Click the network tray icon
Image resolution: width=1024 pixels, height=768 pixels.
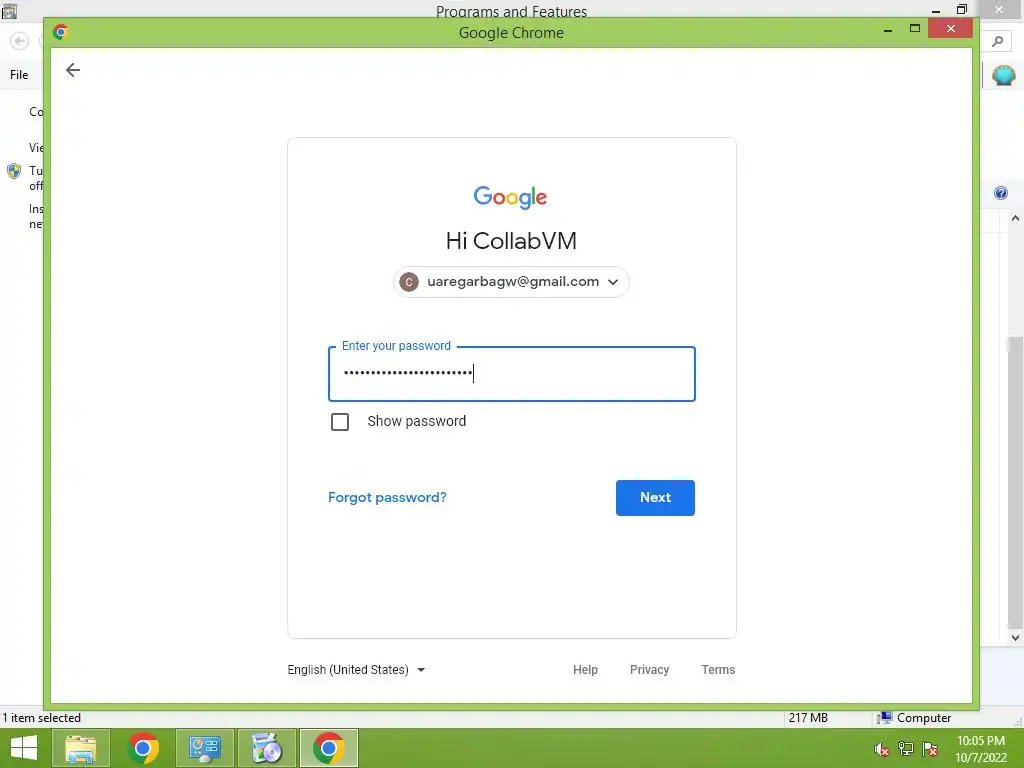pos(906,749)
